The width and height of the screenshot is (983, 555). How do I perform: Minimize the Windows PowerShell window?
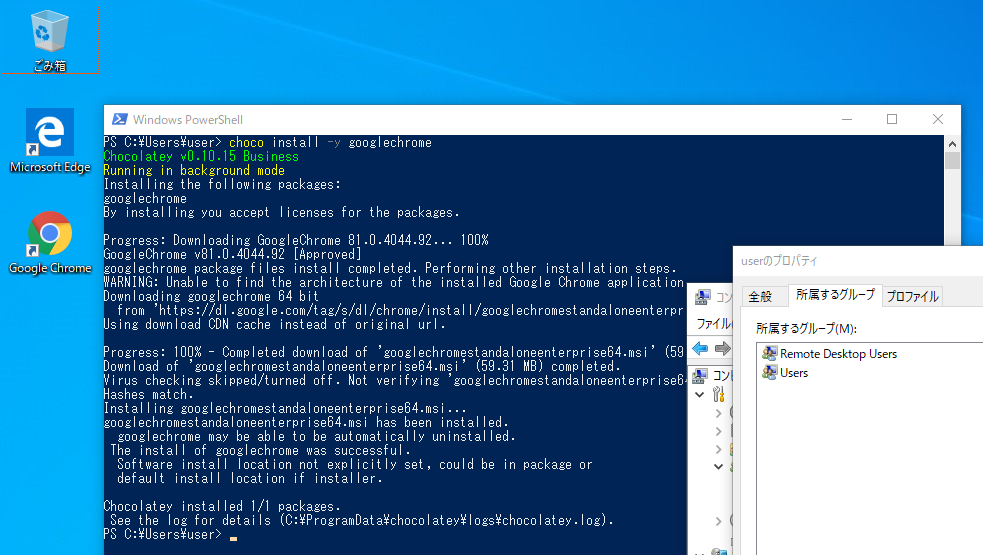point(847,119)
